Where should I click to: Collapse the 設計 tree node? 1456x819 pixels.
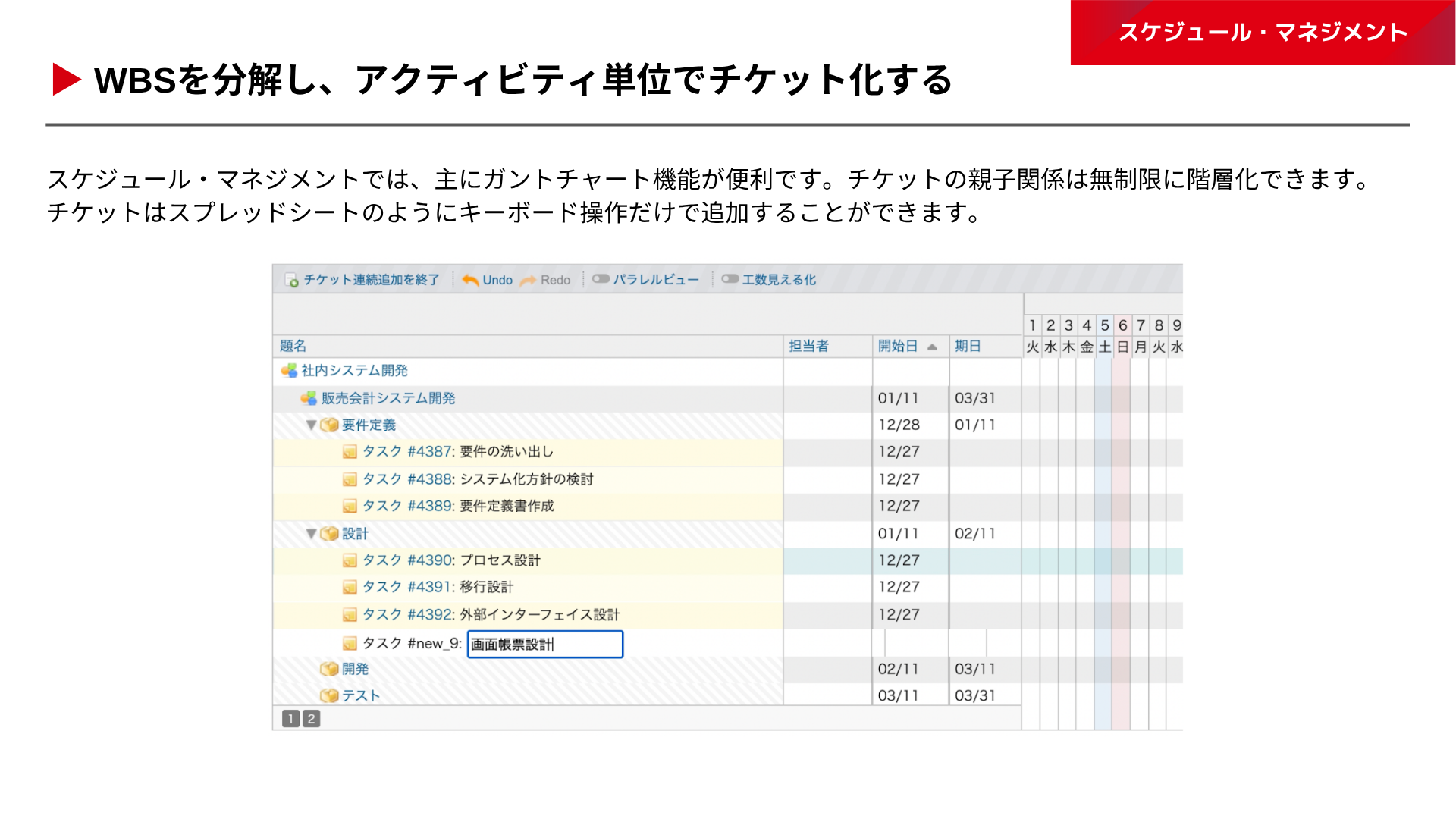[311, 534]
